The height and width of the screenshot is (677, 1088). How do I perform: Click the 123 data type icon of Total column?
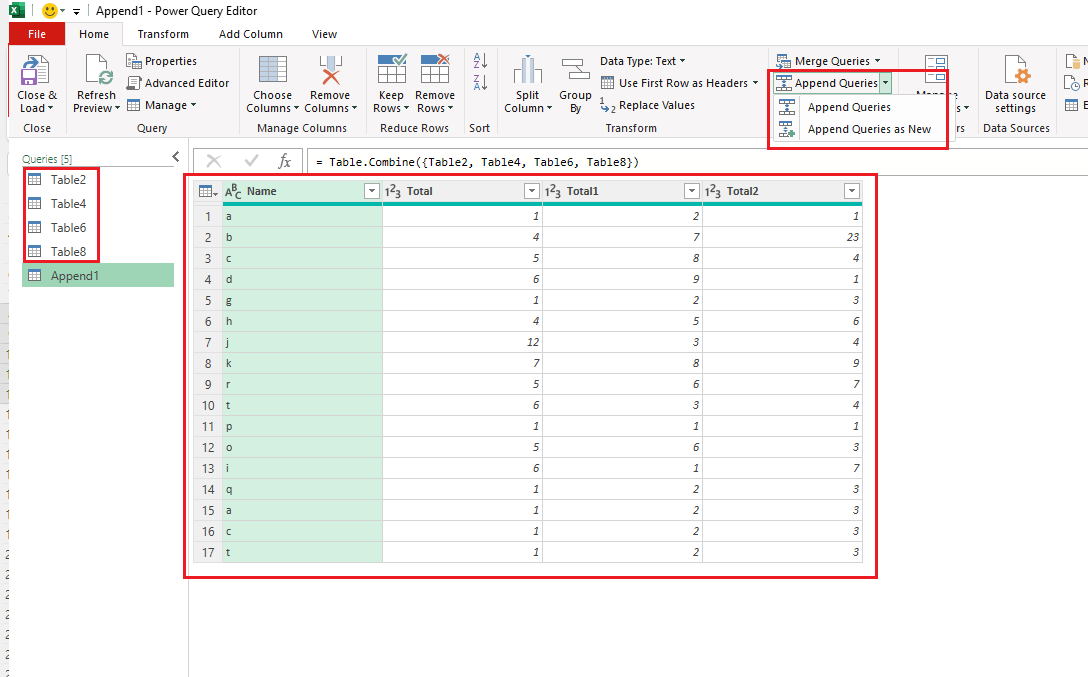point(393,191)
